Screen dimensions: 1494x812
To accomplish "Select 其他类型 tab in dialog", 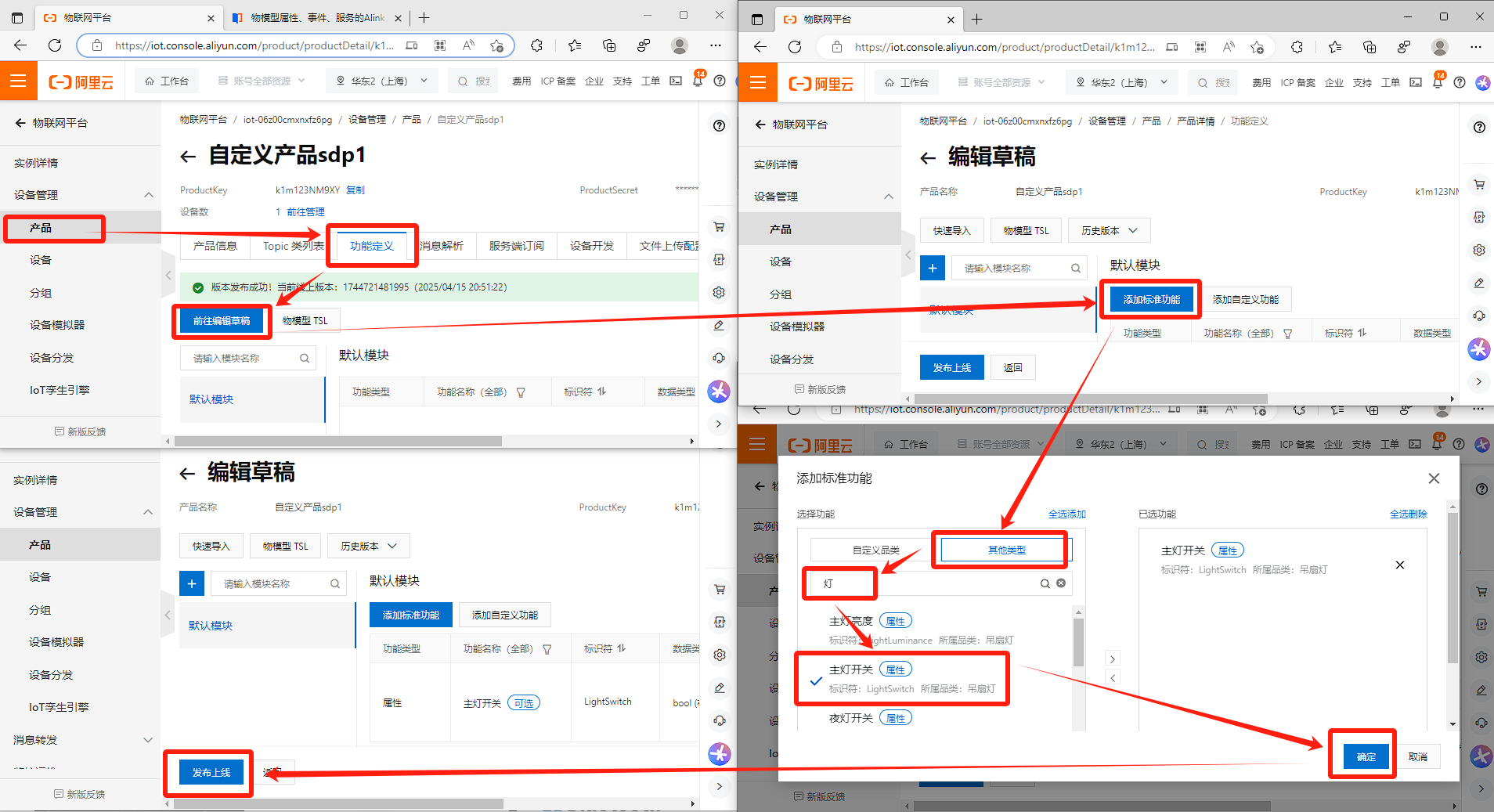I will 1006,550.
